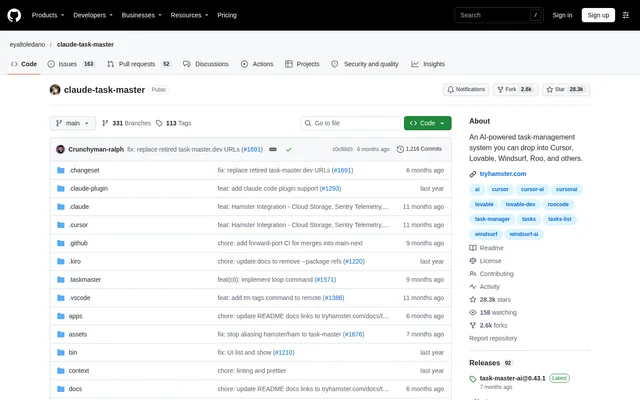Open the task-master-ai@0.43.1 release link

pos(512,378)
